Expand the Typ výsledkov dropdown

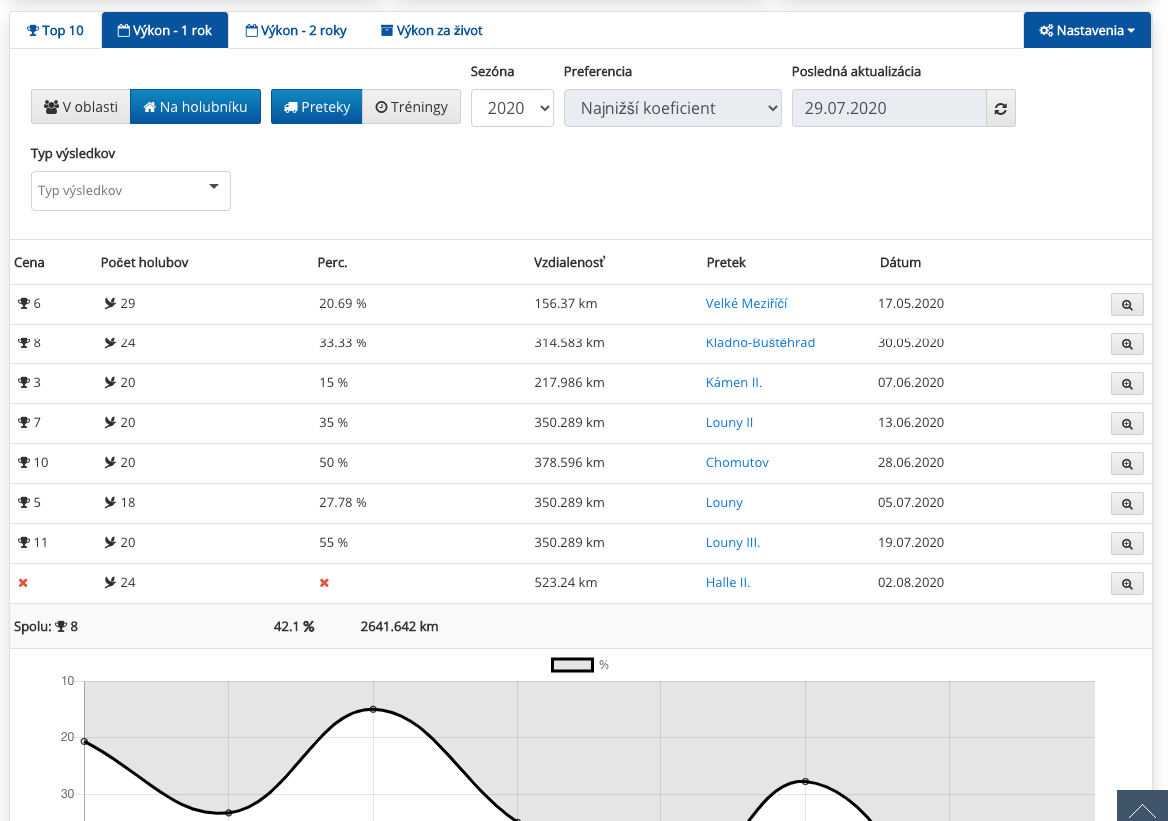130,191
